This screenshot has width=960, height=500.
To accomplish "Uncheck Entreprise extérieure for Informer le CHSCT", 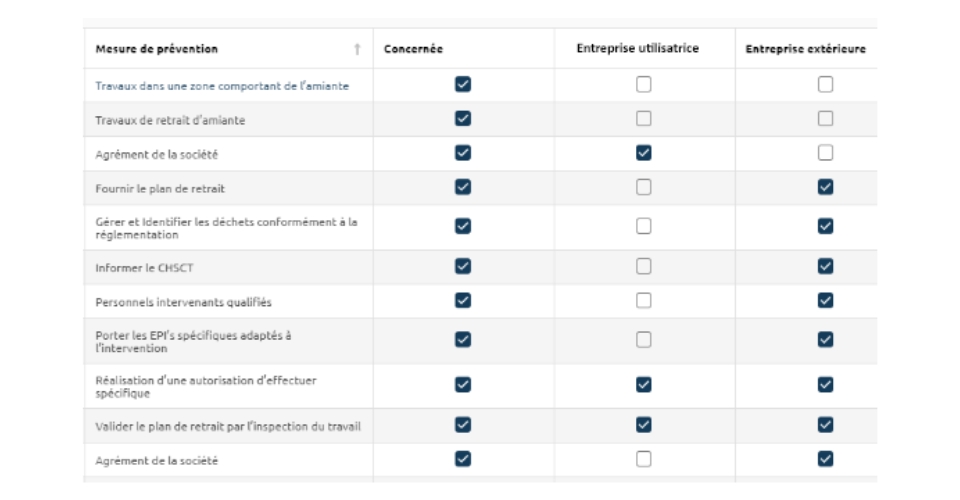I will (825, 266).
